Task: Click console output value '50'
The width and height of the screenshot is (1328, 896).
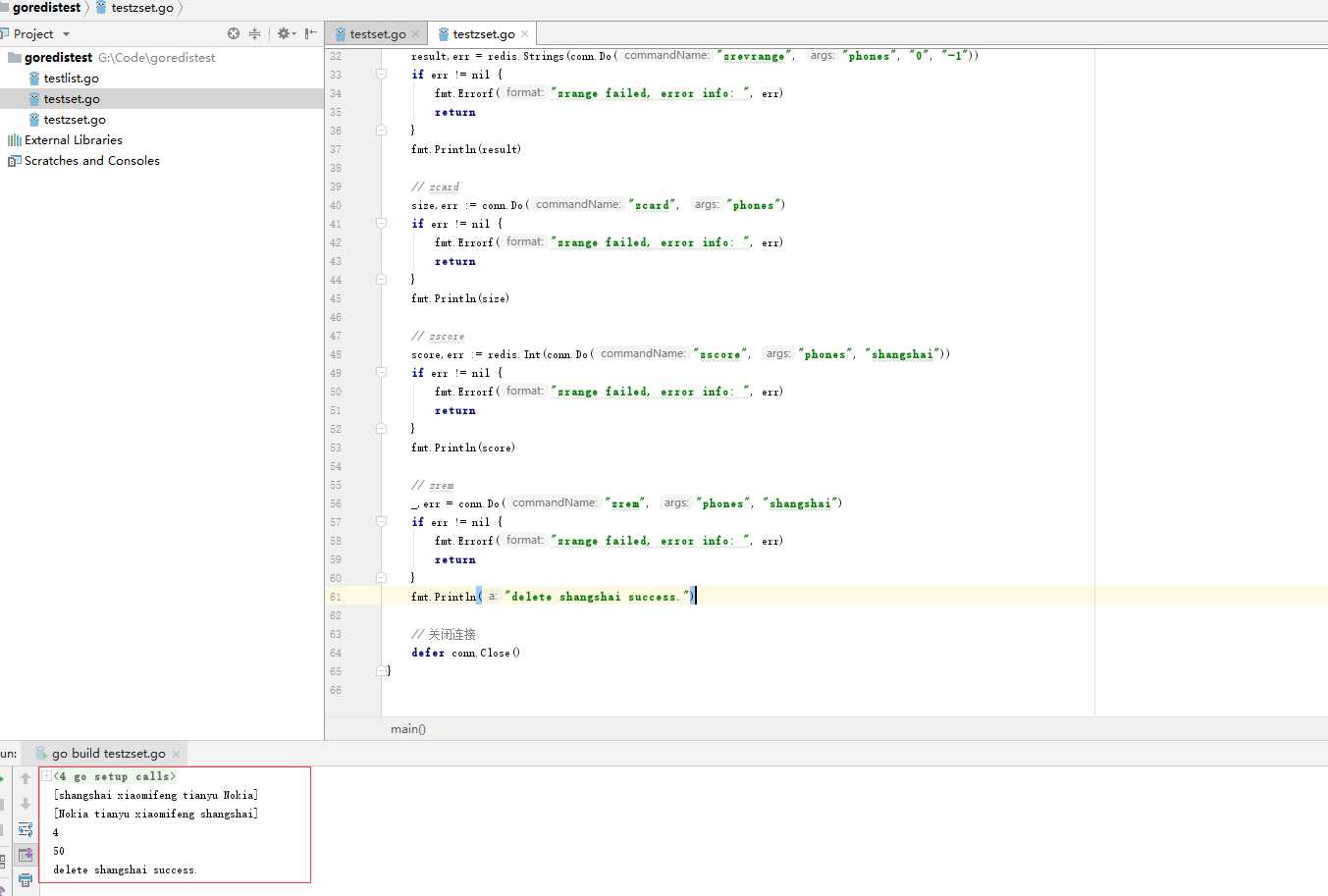Action: pyautogui.click(x=59, y=851)
